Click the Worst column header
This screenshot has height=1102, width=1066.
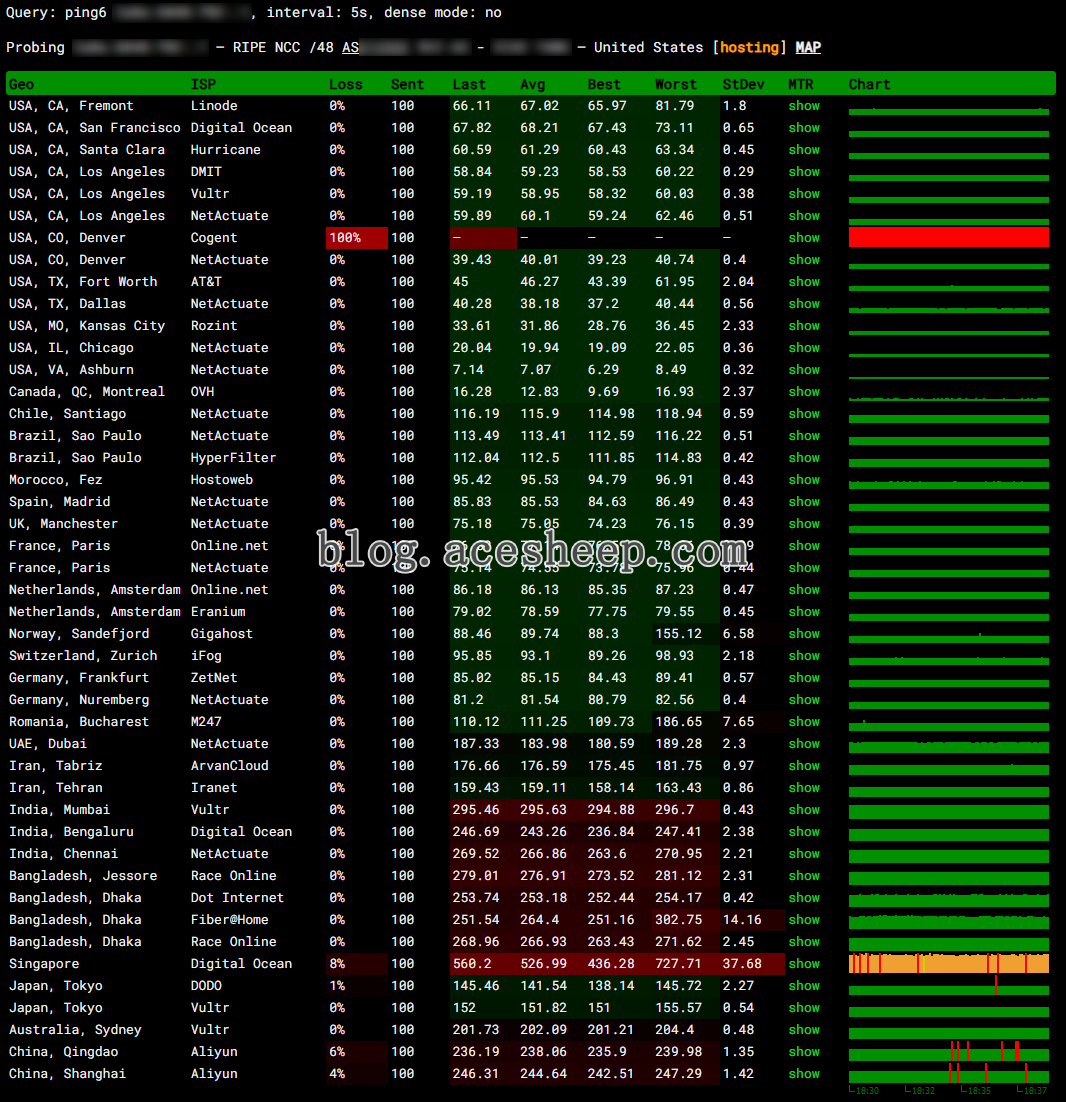(x=676, y=85)
